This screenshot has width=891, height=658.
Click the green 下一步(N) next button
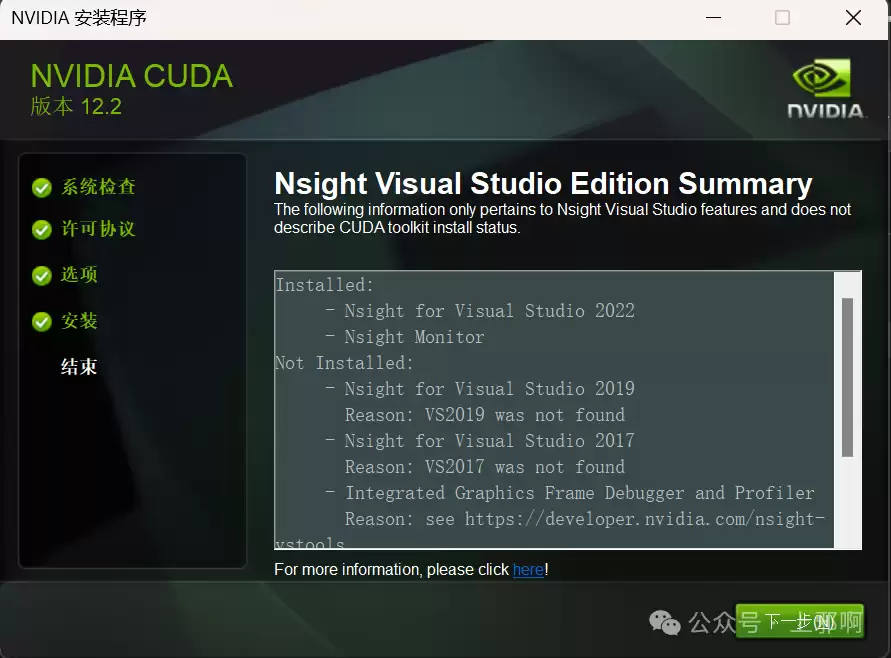point(800,621)
